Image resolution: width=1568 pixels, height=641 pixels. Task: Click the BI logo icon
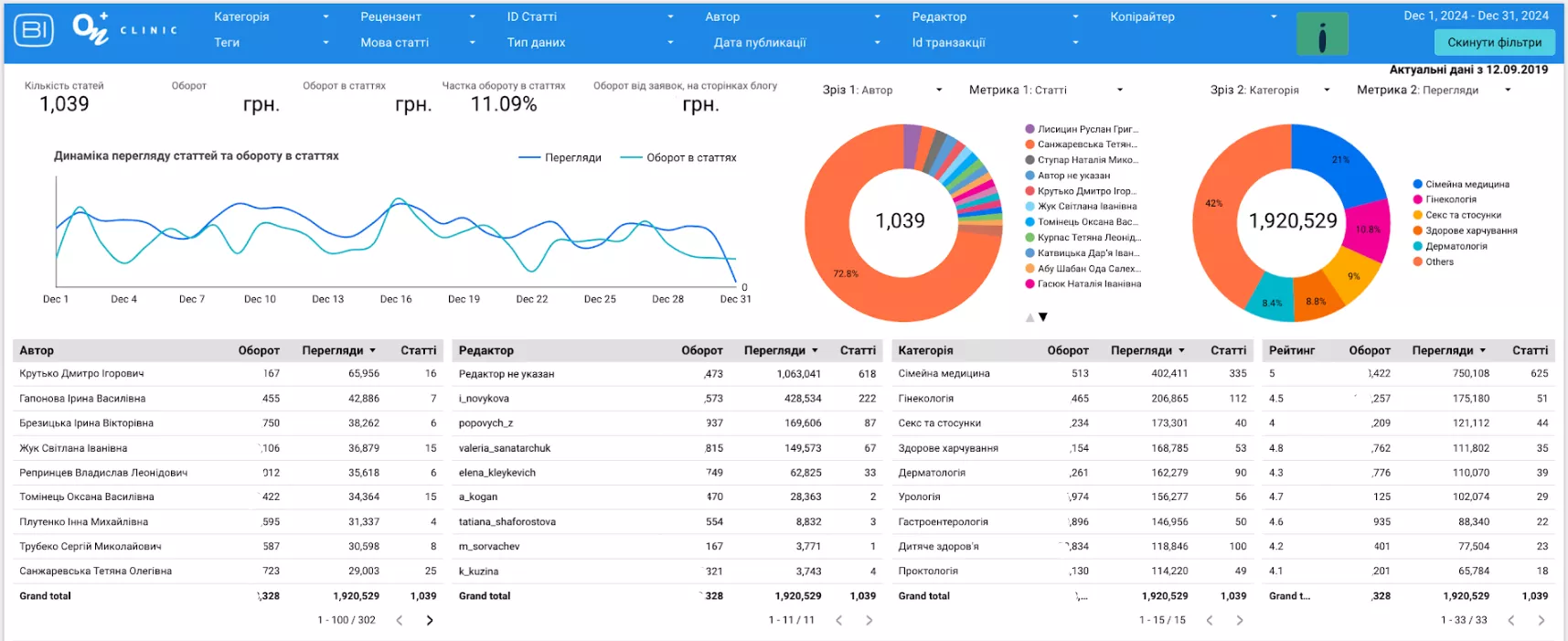point(34,30)
